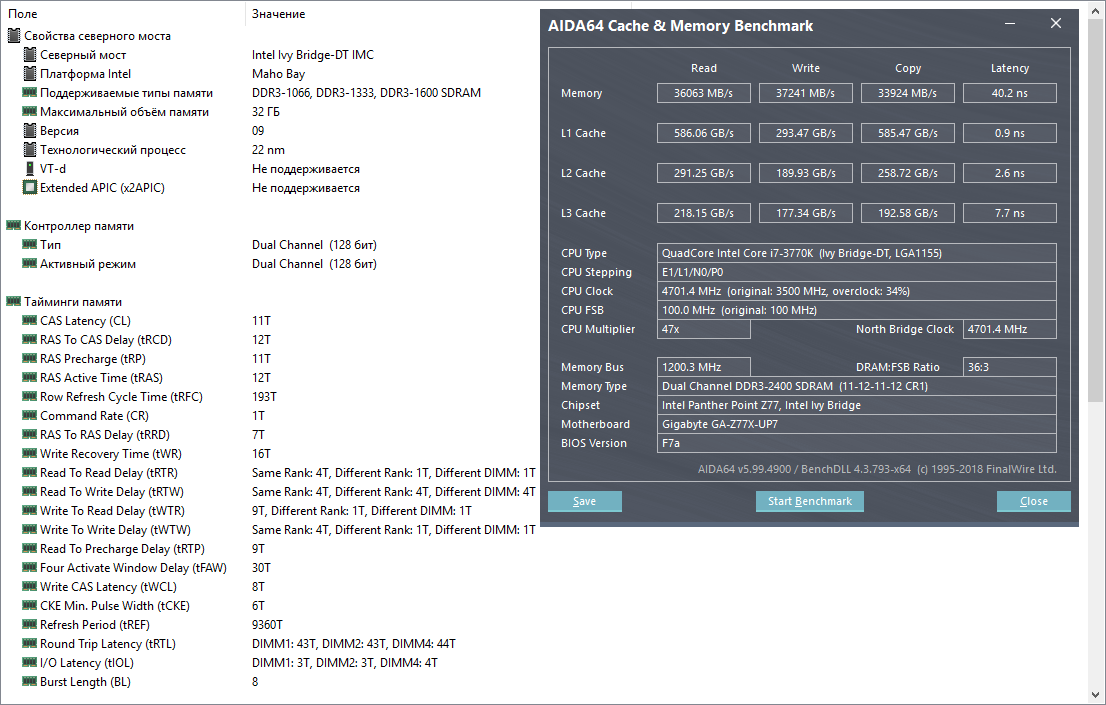Start the benchmark with Start Benchmark
This screenshot has width=1106, height=705.
[810, 501]
